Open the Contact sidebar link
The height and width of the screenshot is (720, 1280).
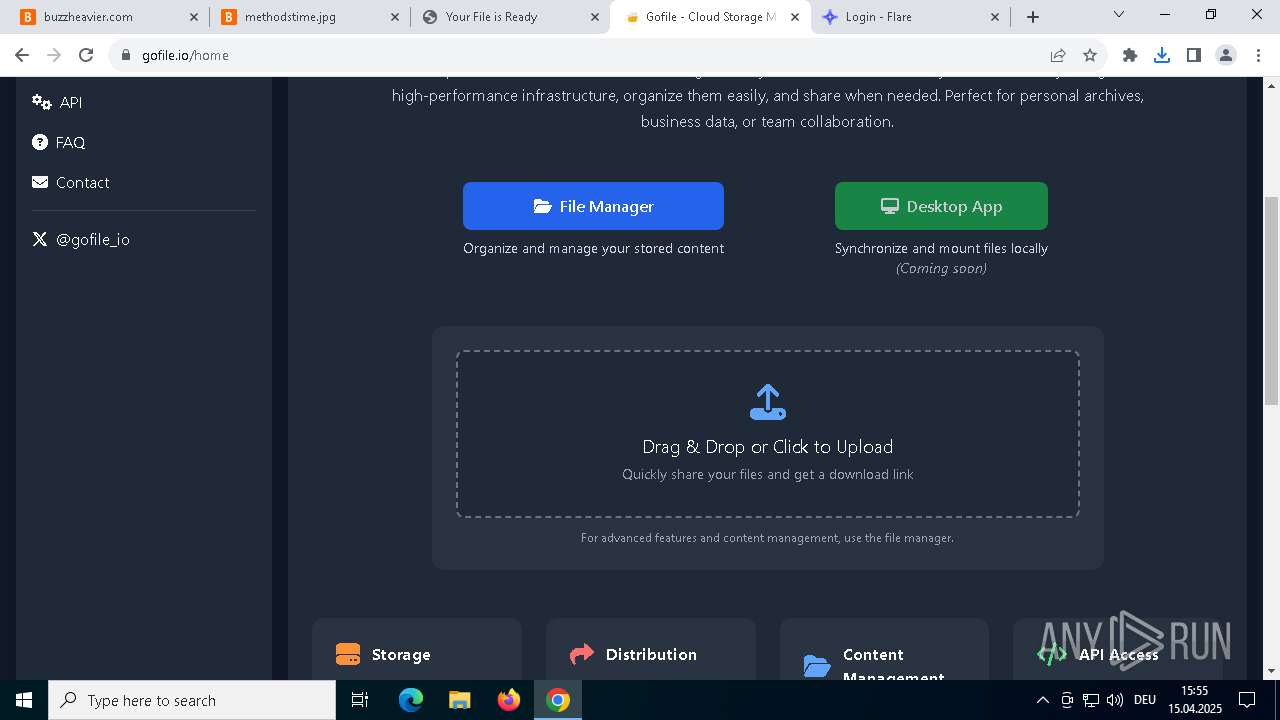click(x=70, y=182)
